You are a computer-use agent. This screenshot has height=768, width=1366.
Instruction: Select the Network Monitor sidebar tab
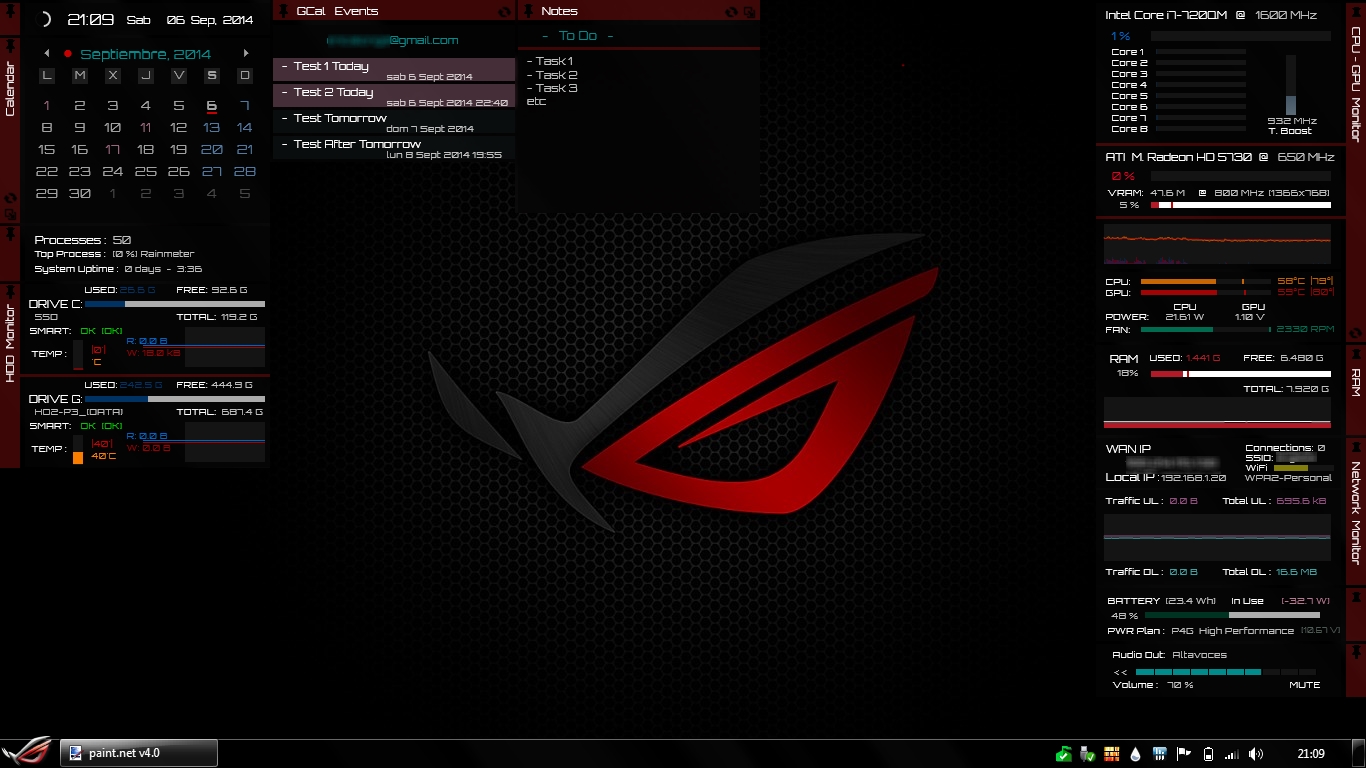point(1356,513)
